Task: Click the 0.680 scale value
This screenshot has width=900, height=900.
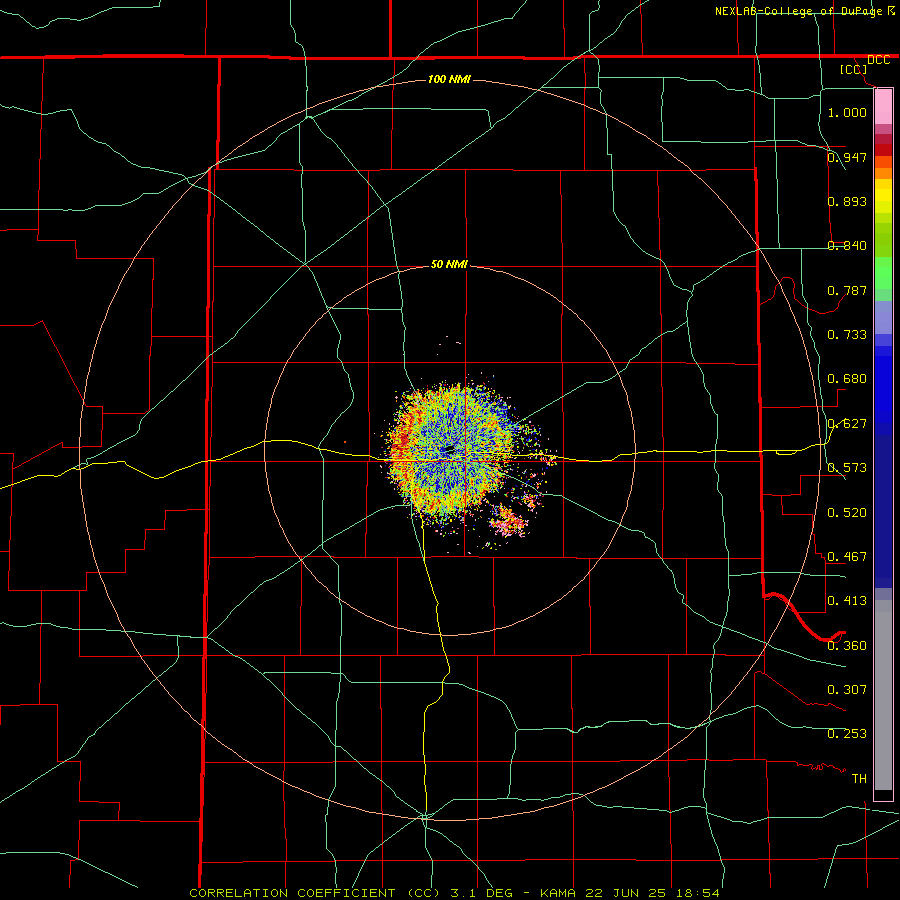Action: coord(847,379)
